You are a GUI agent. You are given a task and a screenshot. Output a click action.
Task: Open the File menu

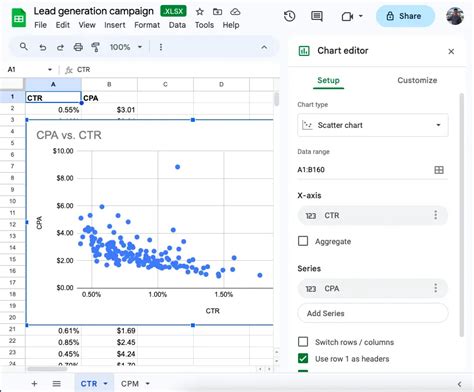(40, 25)
